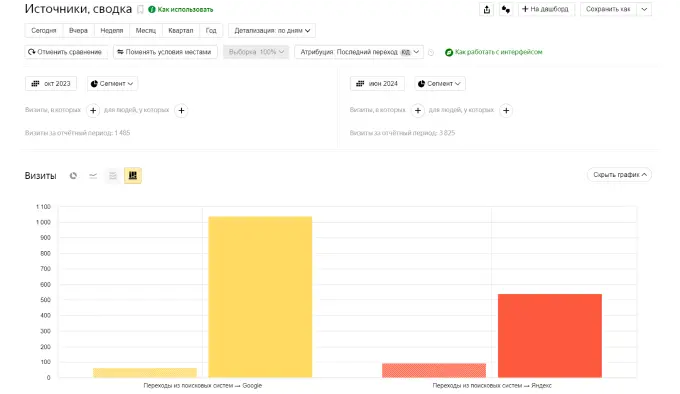Open the Атрибуция Последний переход dropdown
Viewport: 680px width, 394px height.
tap(359, 52)
